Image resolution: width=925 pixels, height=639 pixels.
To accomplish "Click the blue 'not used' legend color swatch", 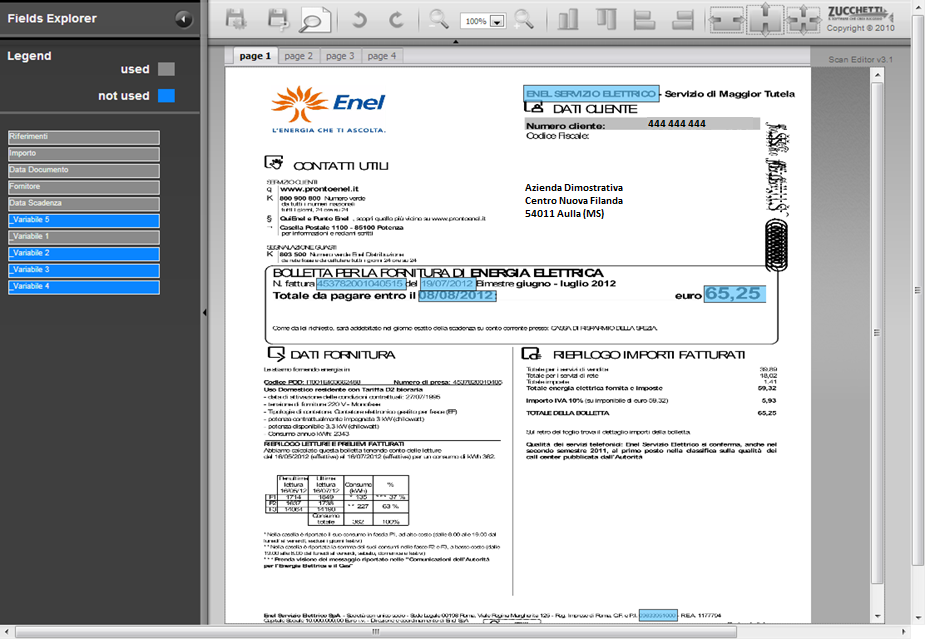I will click(x=166, y=96).
